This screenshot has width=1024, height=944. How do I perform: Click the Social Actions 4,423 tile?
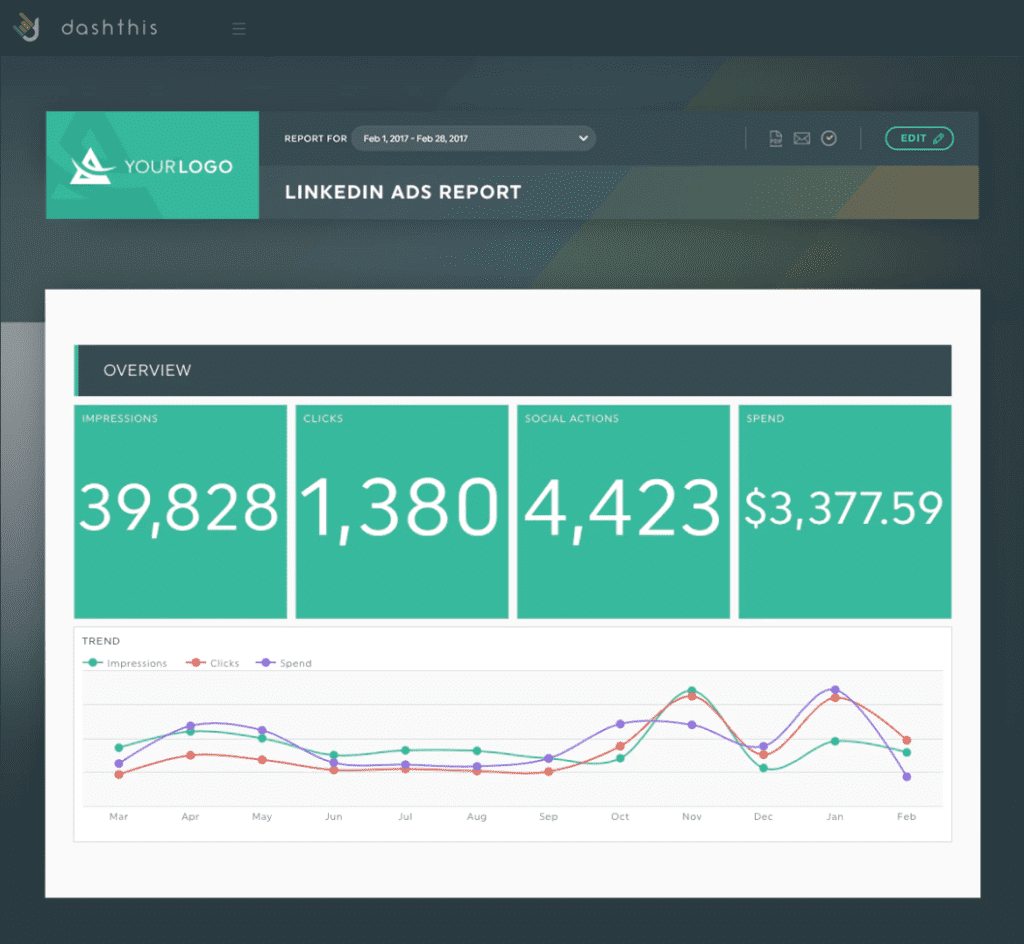click(623, 512)
